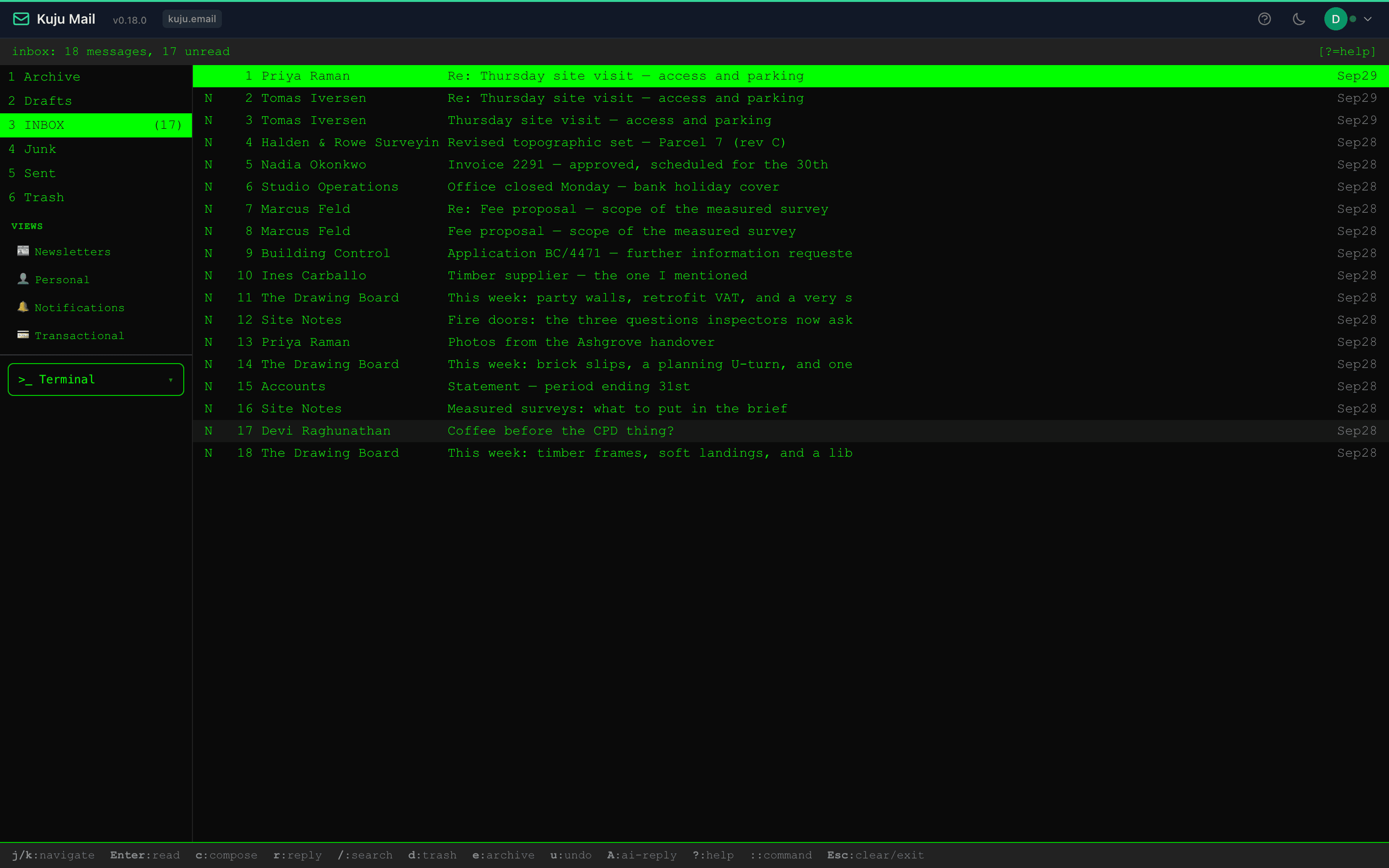Image resolution: width=1389 pixels, height=868 pixels.
Task: Select the INBOX folder
Action: pyautogui.click(x=96, y=125)
